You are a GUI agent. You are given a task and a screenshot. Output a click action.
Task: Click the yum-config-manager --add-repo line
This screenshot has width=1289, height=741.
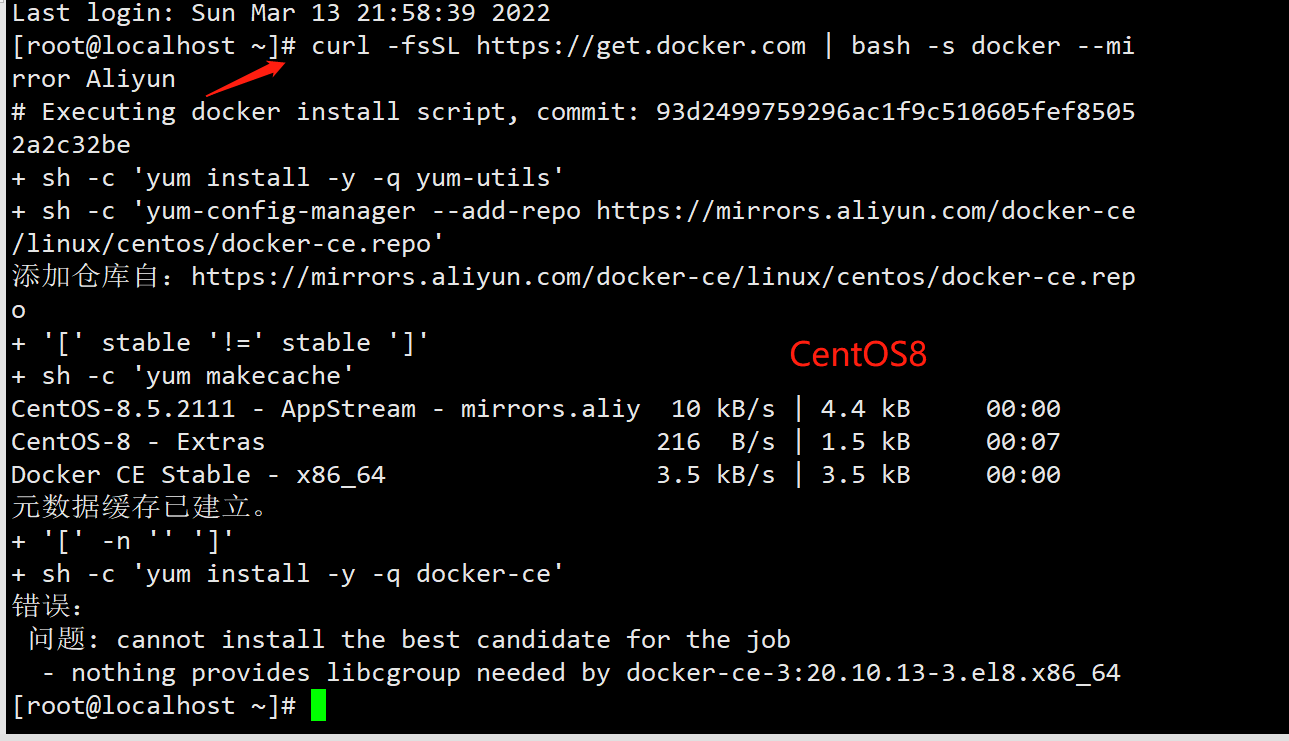(x=573, y=228)
